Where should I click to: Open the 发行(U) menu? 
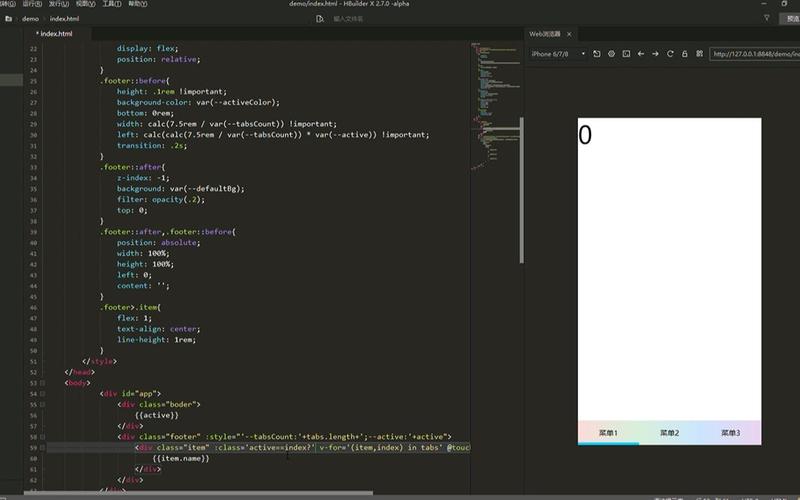(x=59, y=4)
